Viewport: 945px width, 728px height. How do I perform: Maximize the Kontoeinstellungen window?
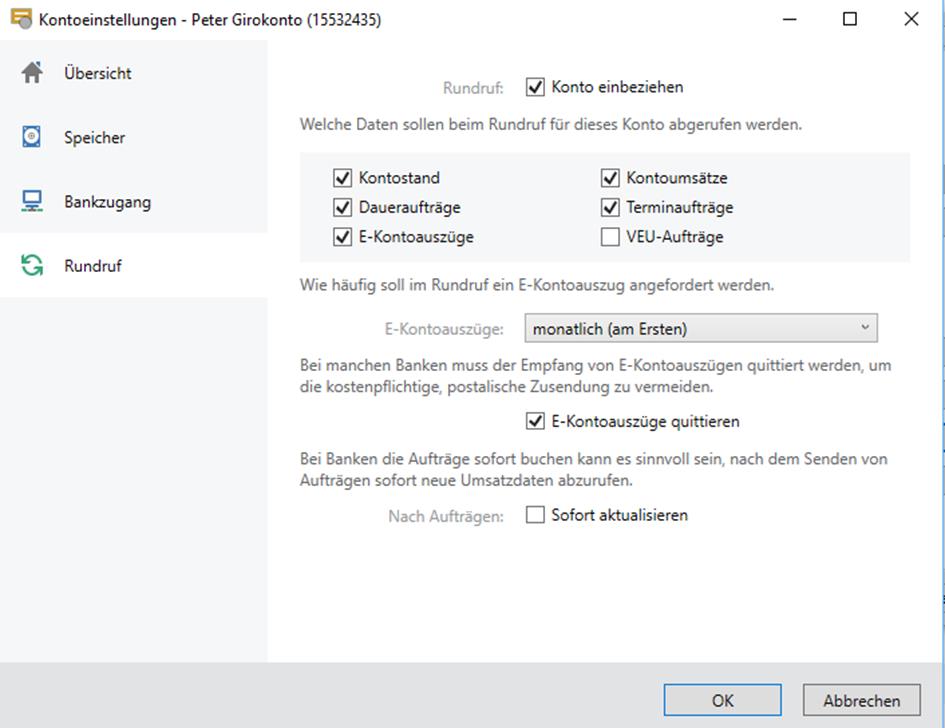pyautogui.click(x=850, y=19)
